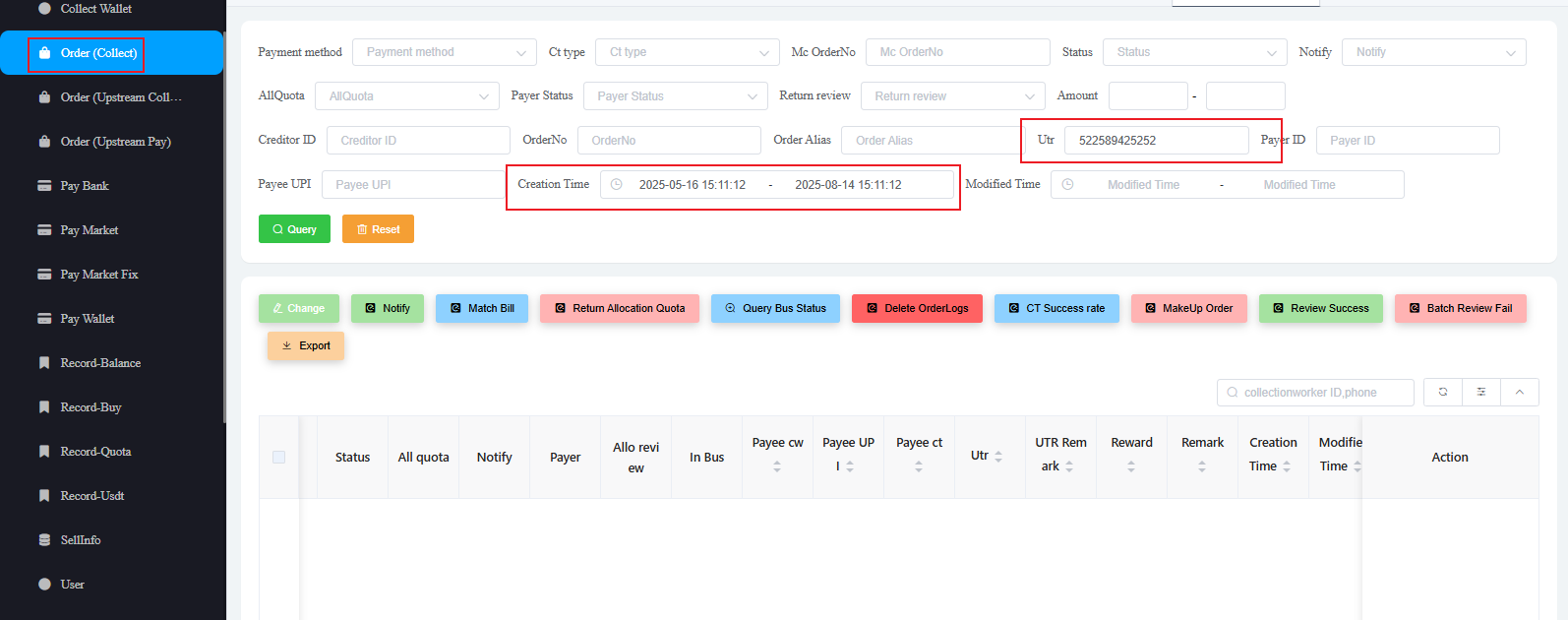
Task: Click the Delete OrderLogs button
Action: tap(917, 308)
